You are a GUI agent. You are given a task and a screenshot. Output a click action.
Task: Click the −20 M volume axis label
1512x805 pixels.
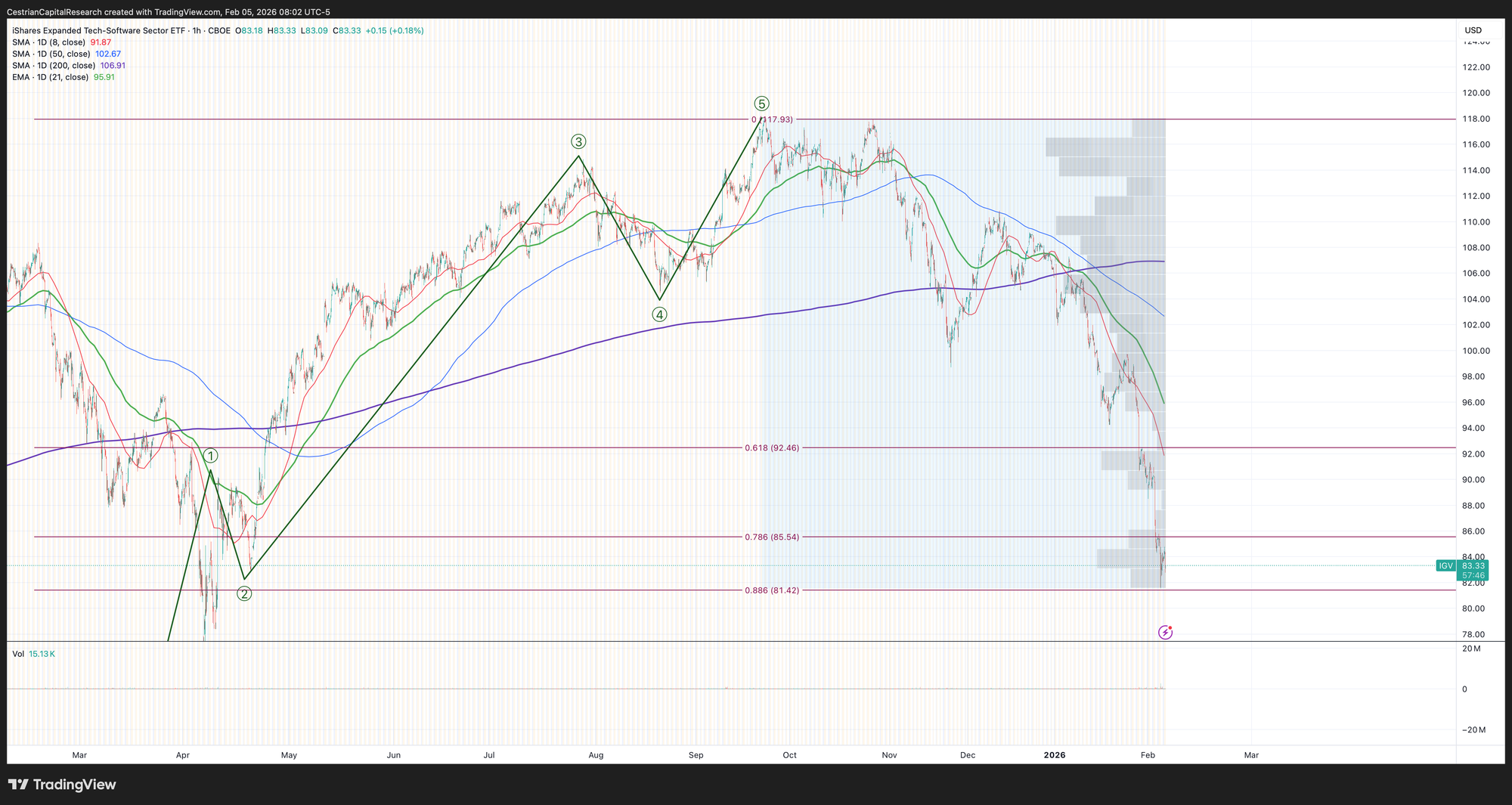1473,729
